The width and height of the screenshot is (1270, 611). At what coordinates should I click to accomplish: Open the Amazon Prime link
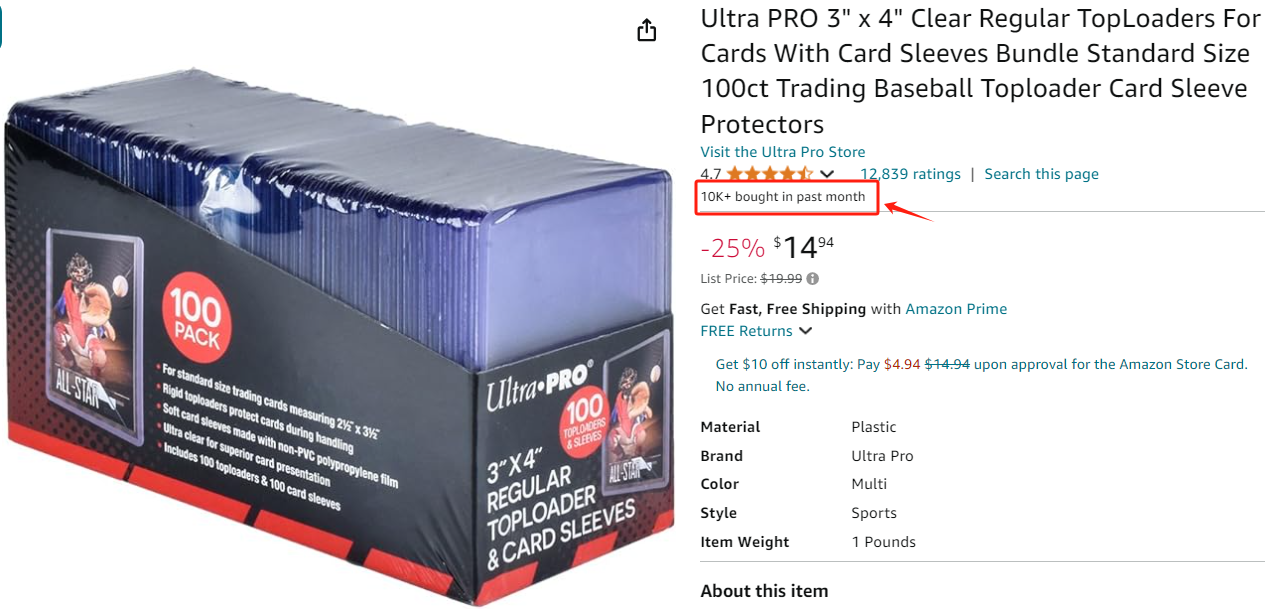pos(956,309)
